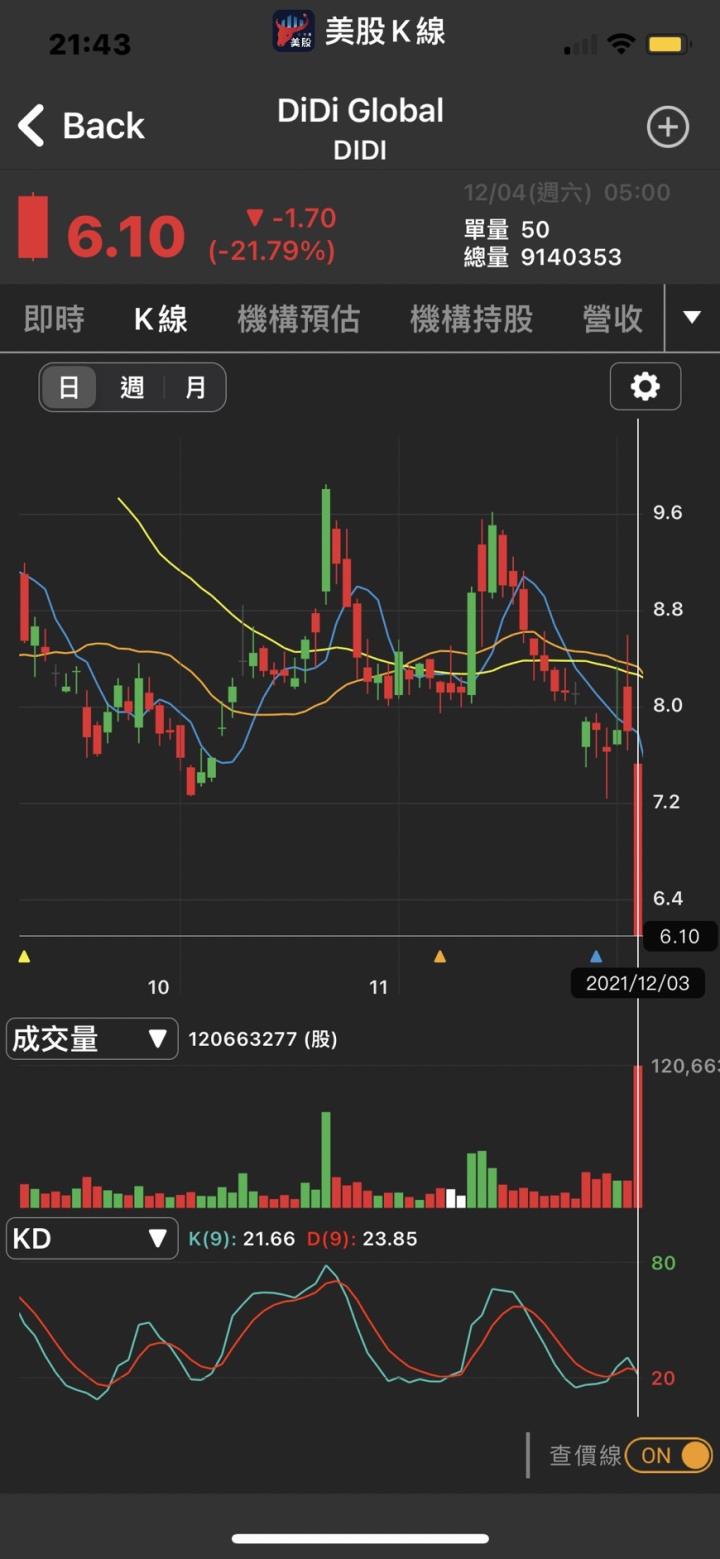Tap the latest tall red volume bar
720x1559 pixels.
click(x=638, y=1137)
